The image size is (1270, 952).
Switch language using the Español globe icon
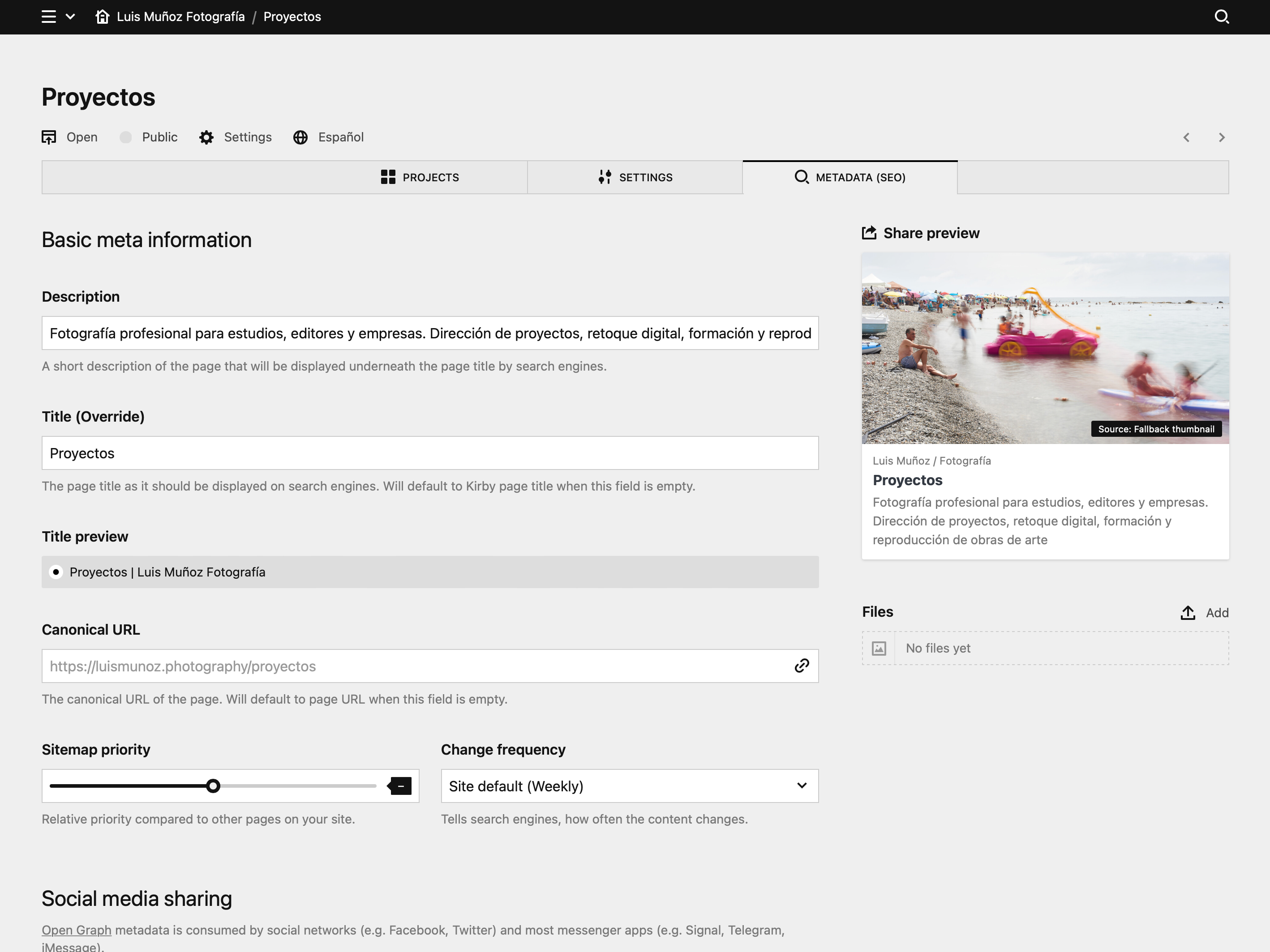(300, 137)
